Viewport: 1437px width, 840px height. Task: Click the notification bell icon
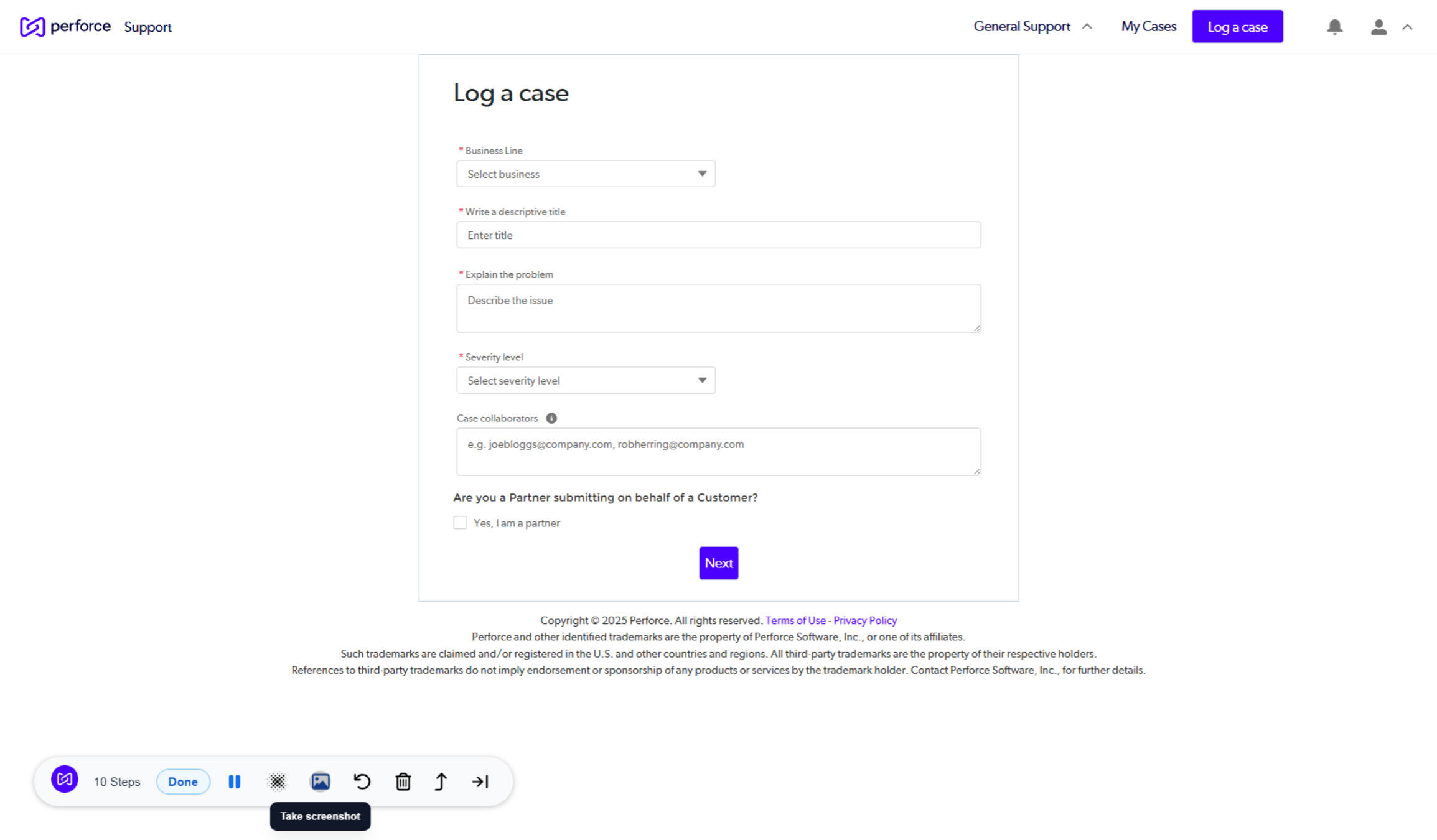point(1334,27)
